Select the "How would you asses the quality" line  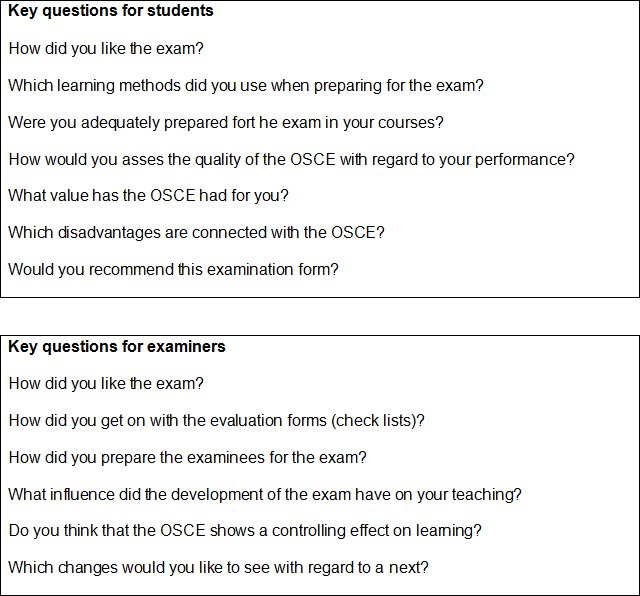point(291,159)
